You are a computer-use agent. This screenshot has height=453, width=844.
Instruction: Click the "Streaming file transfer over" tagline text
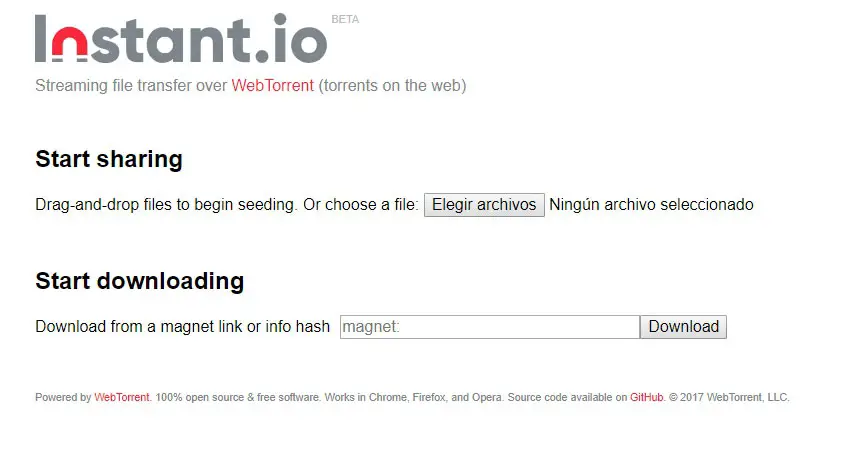coord(131,85)
